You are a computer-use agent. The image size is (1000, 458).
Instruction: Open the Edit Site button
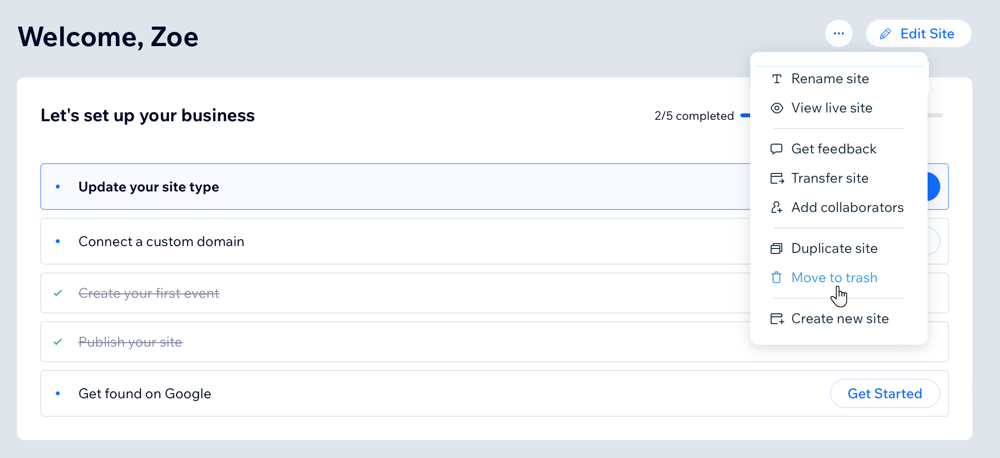[918, 34]
